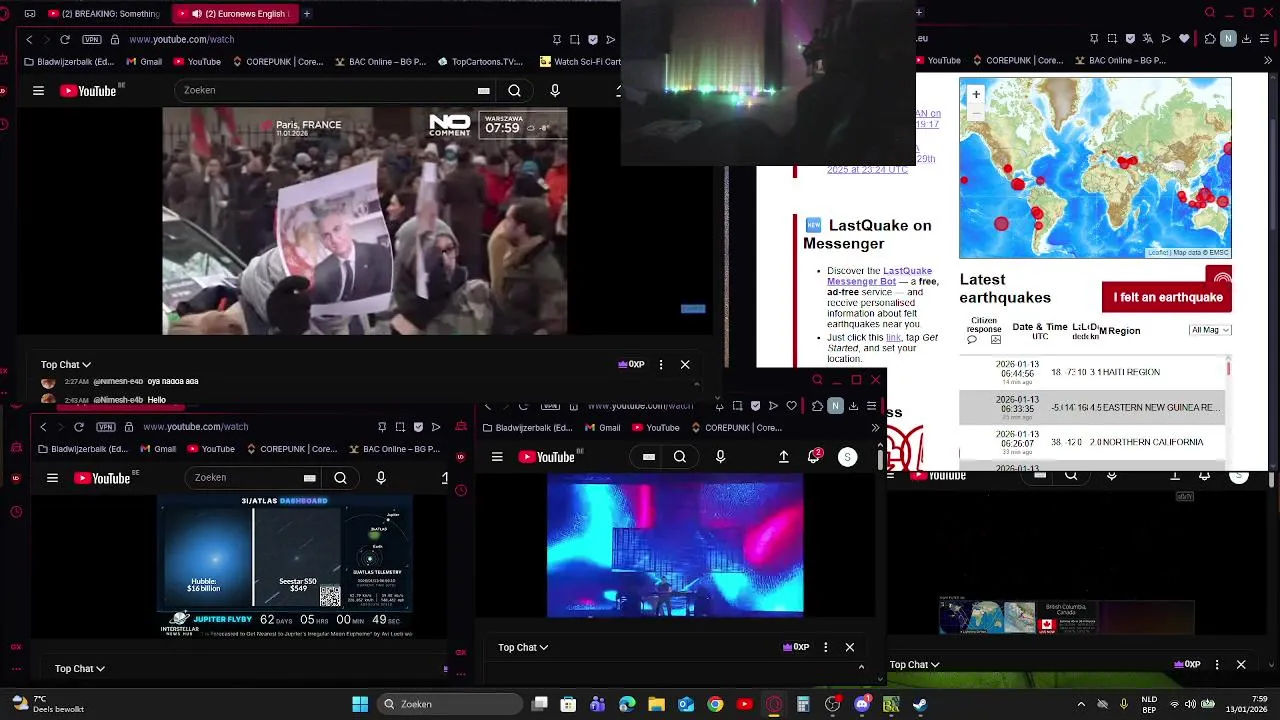1280x720 pixels.
Task: Close the chat panel under Euronews video
Action: tap(685, 365)
